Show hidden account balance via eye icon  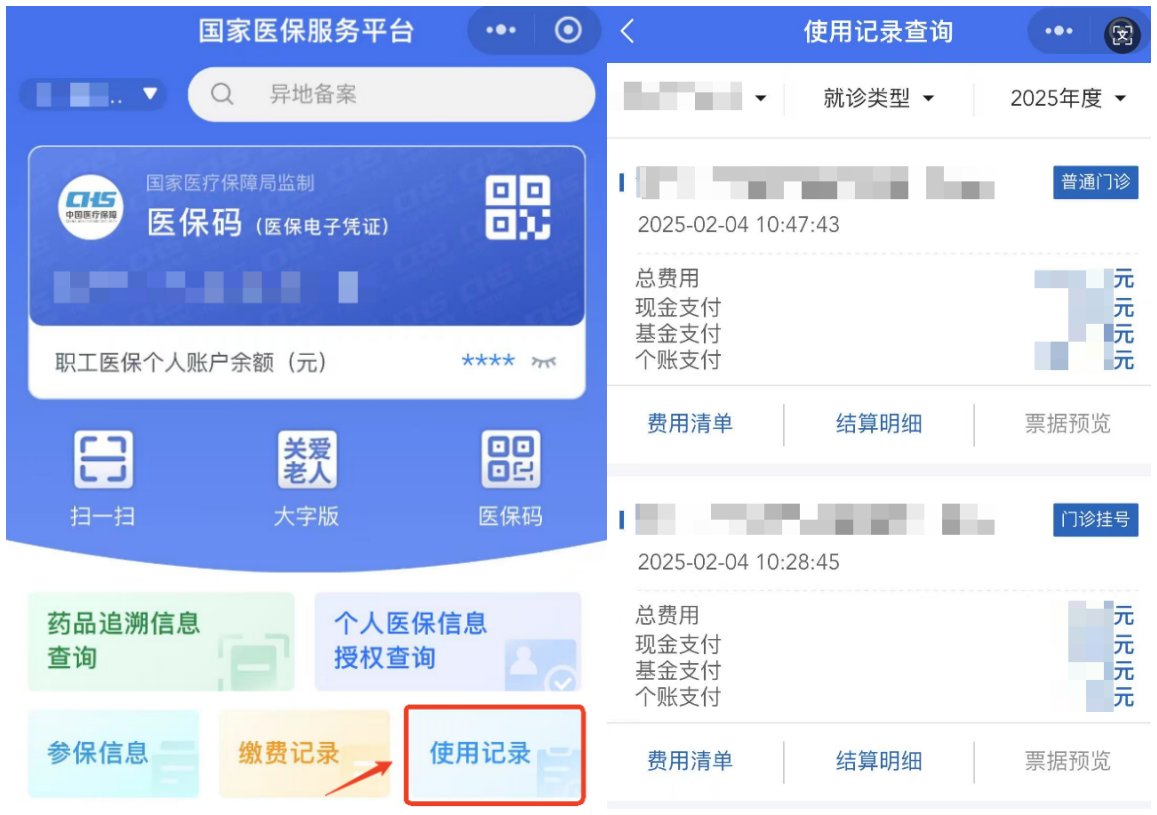pos(544,361)
